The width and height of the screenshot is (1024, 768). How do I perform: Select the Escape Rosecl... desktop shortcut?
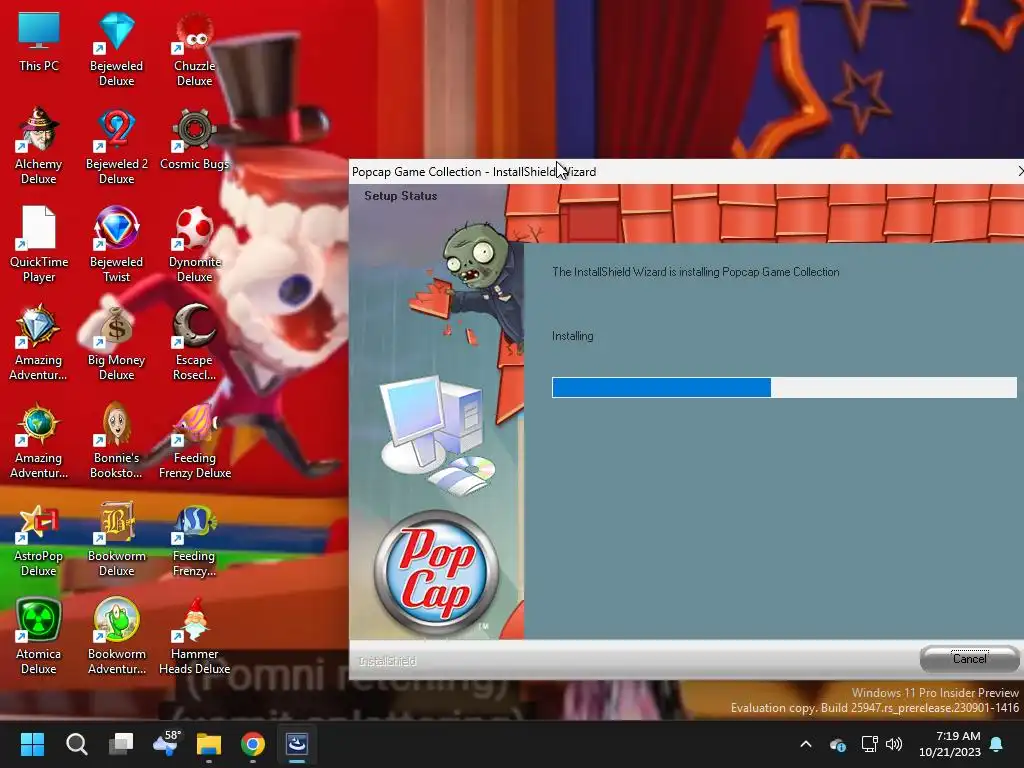tap(195, 344)
